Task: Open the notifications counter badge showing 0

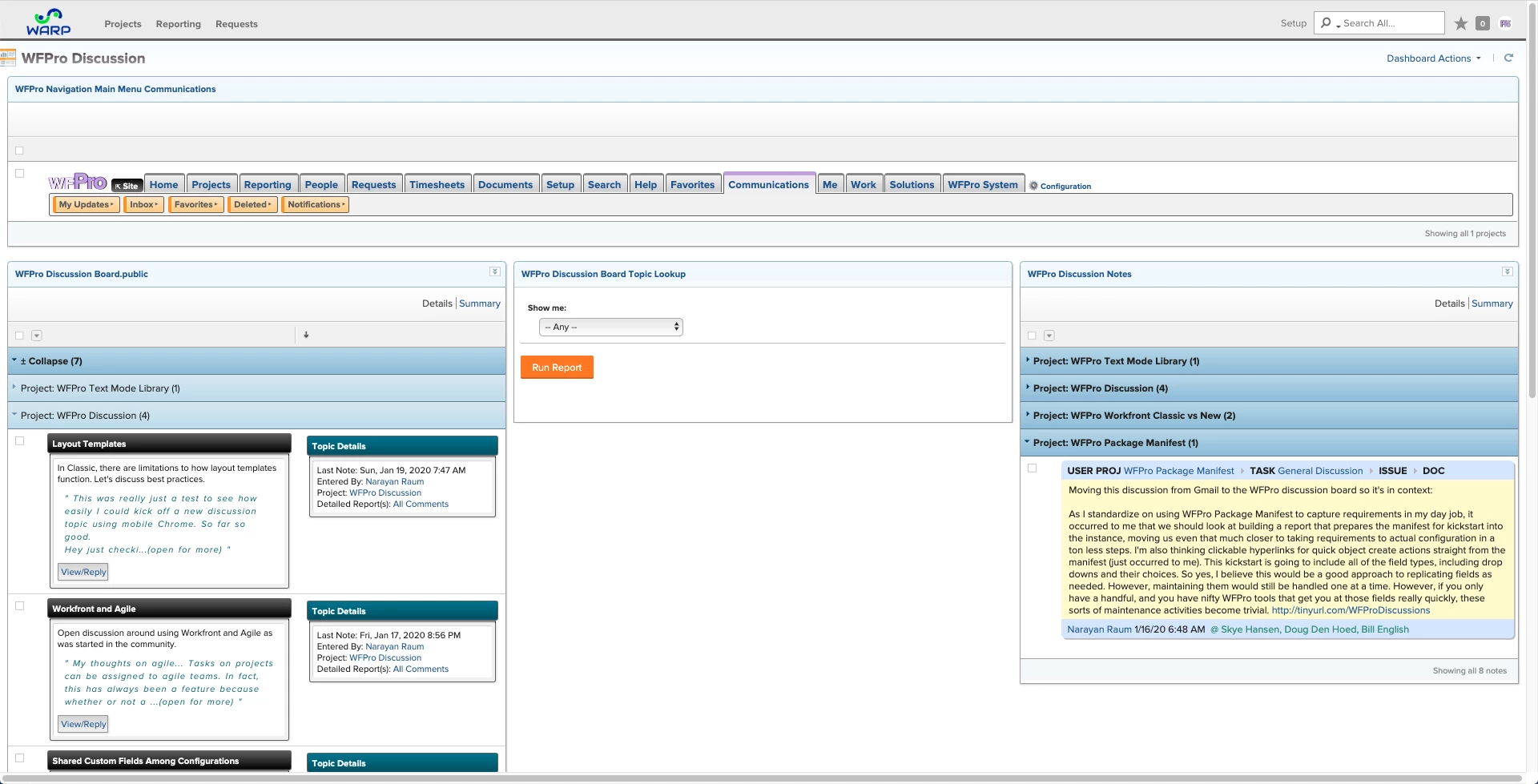Action: tap(1483, 23)
